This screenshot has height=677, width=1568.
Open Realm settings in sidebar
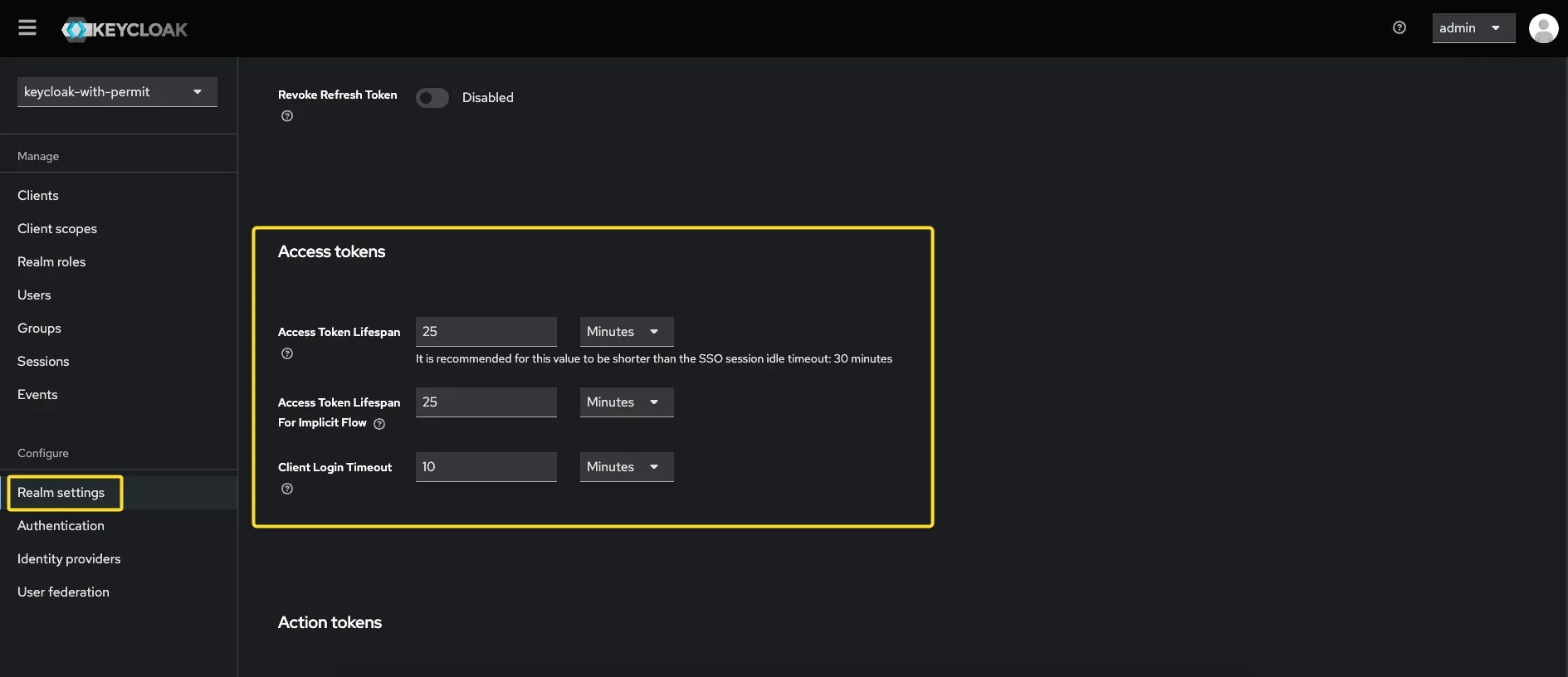[x=61, y=493]
